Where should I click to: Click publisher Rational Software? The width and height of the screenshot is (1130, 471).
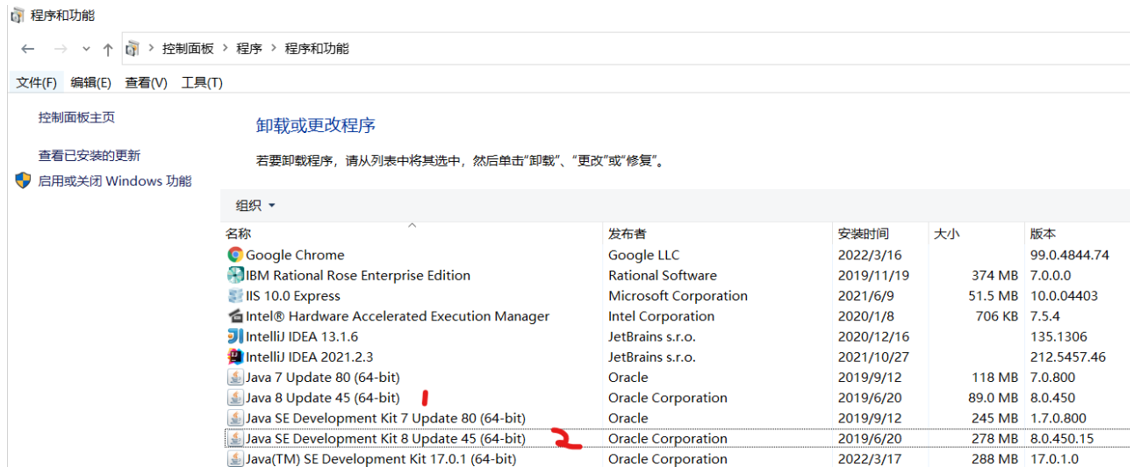662,275
